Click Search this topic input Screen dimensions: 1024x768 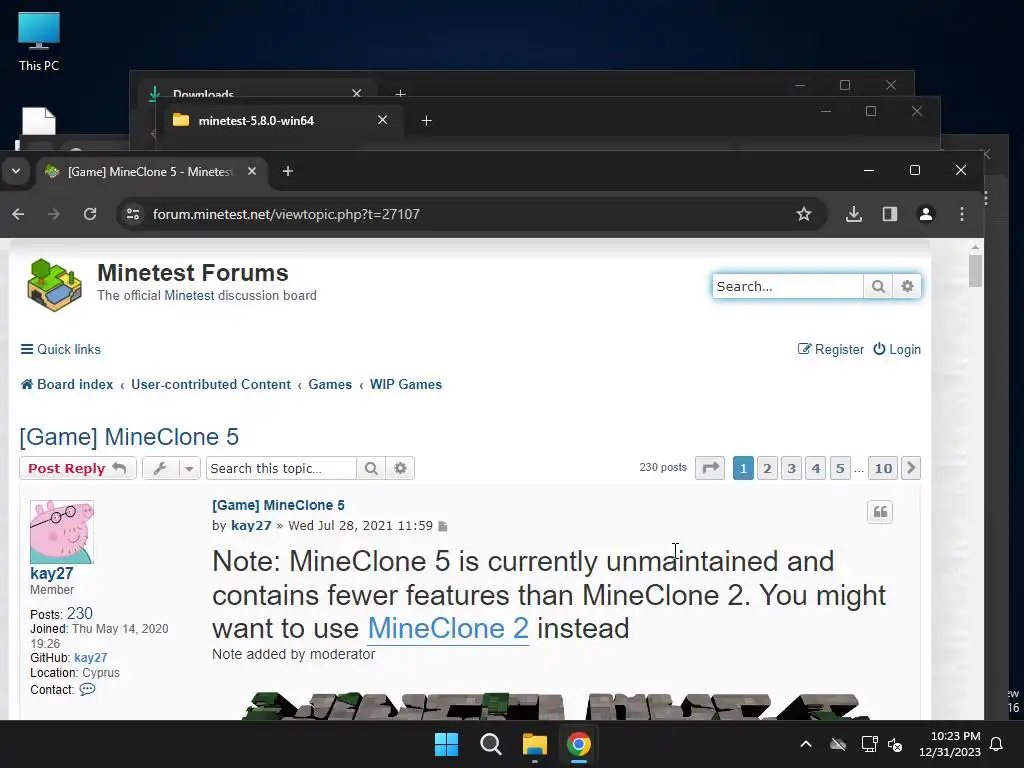point(281,468)
